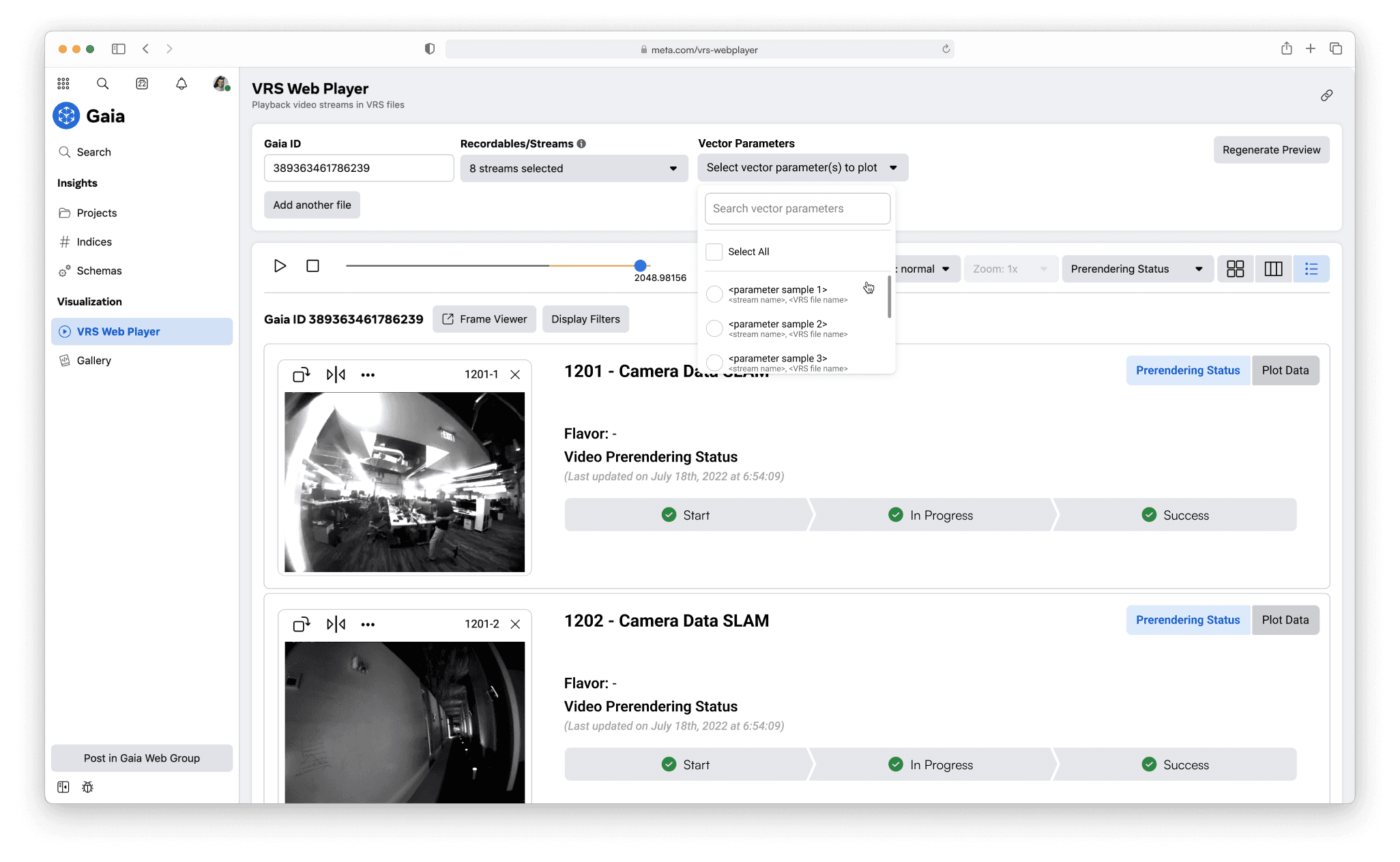Open the calendar icon in the sidebar header

(x=142, y=83)
